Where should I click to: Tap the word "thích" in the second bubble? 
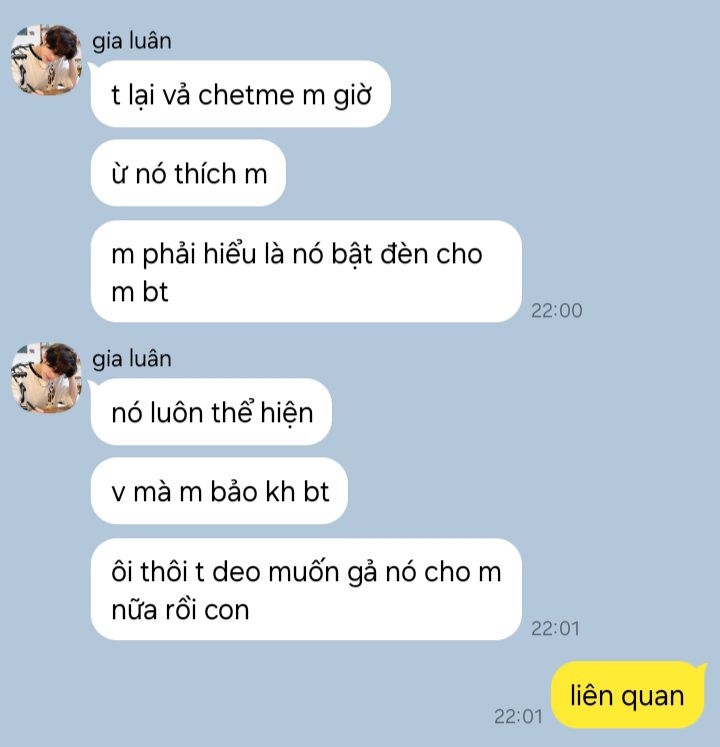coord(205,173)
